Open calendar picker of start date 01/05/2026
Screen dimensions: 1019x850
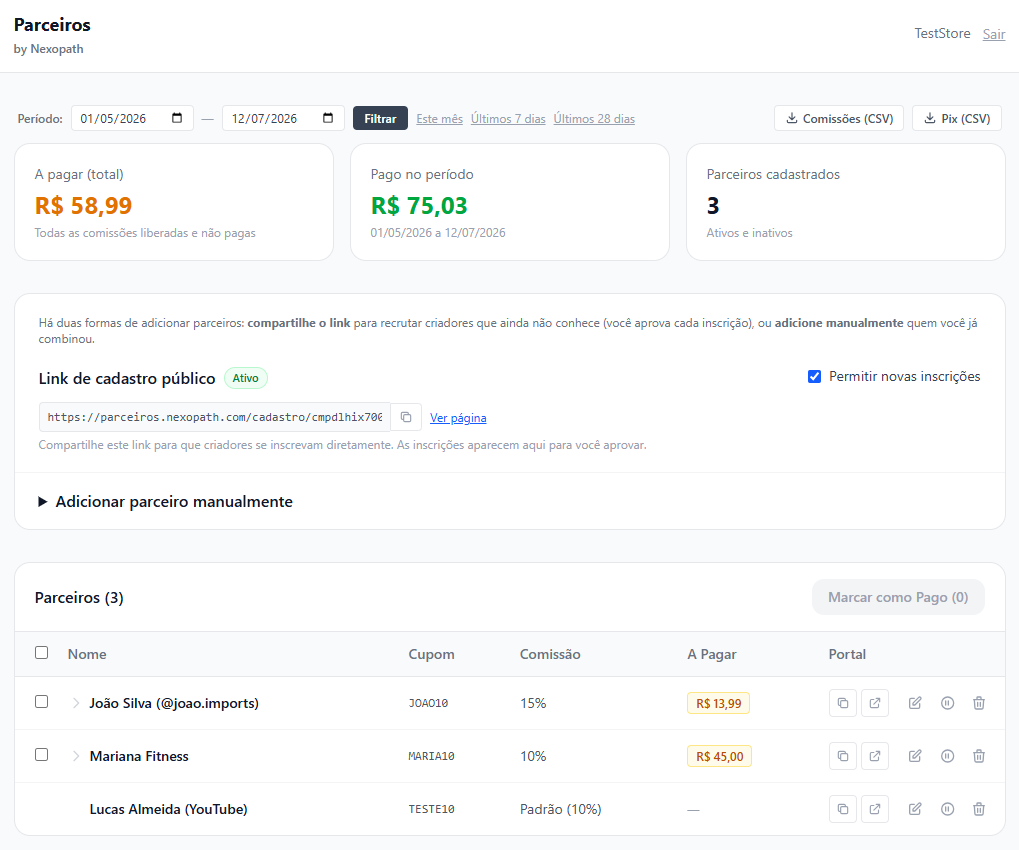point(177,118)
